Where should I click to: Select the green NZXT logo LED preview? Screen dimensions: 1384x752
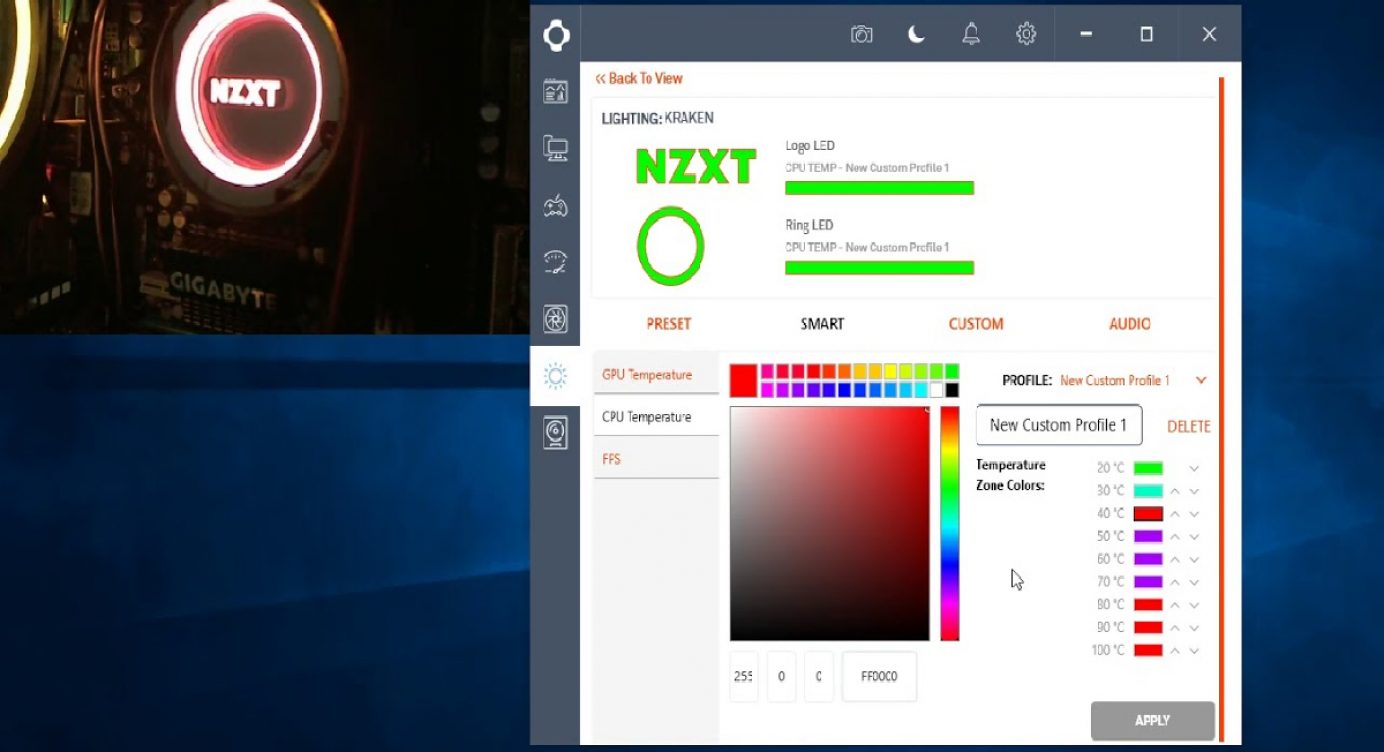[x=696, y=167]
